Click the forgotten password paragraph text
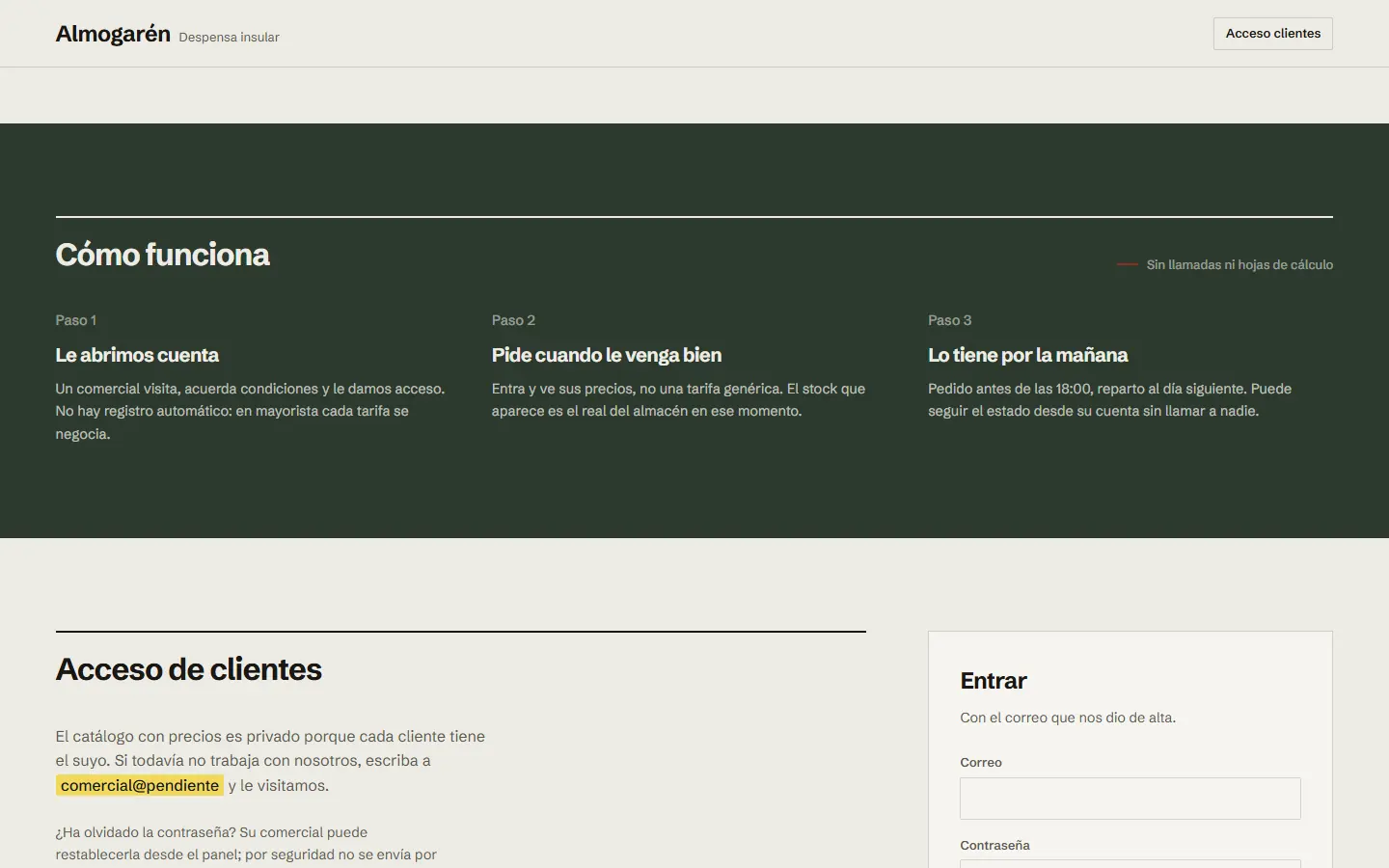The image size is (1389, 868). coord(246,845)
